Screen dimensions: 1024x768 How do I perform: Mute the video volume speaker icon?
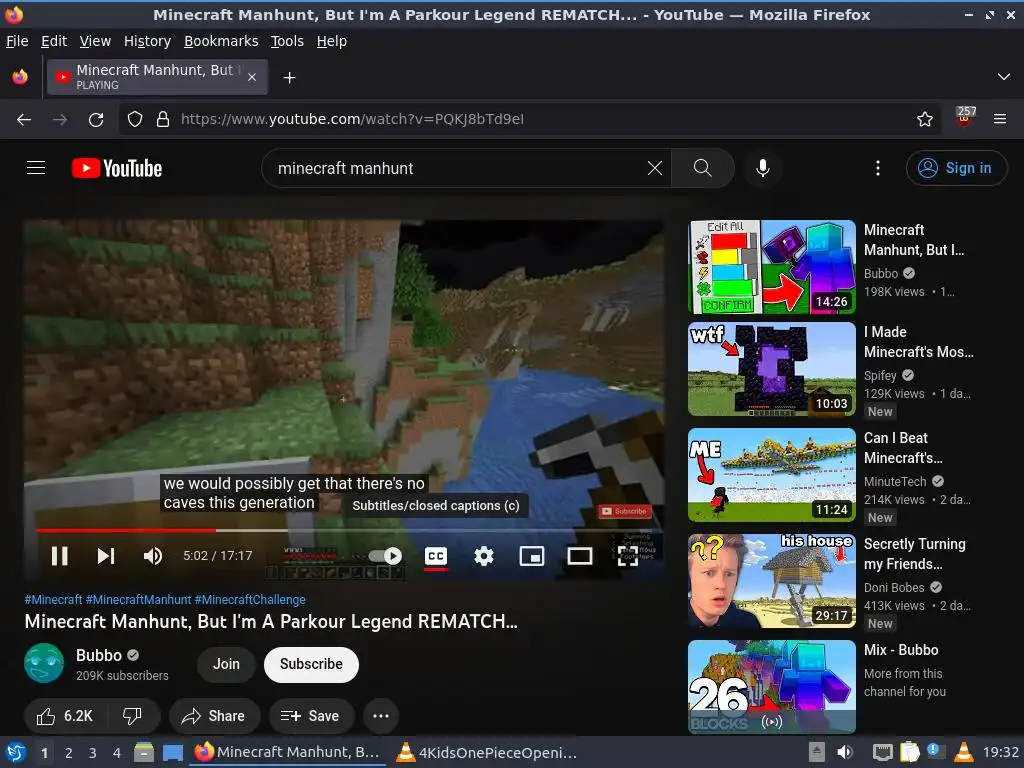pyautogui.click(x=153, y=556)
